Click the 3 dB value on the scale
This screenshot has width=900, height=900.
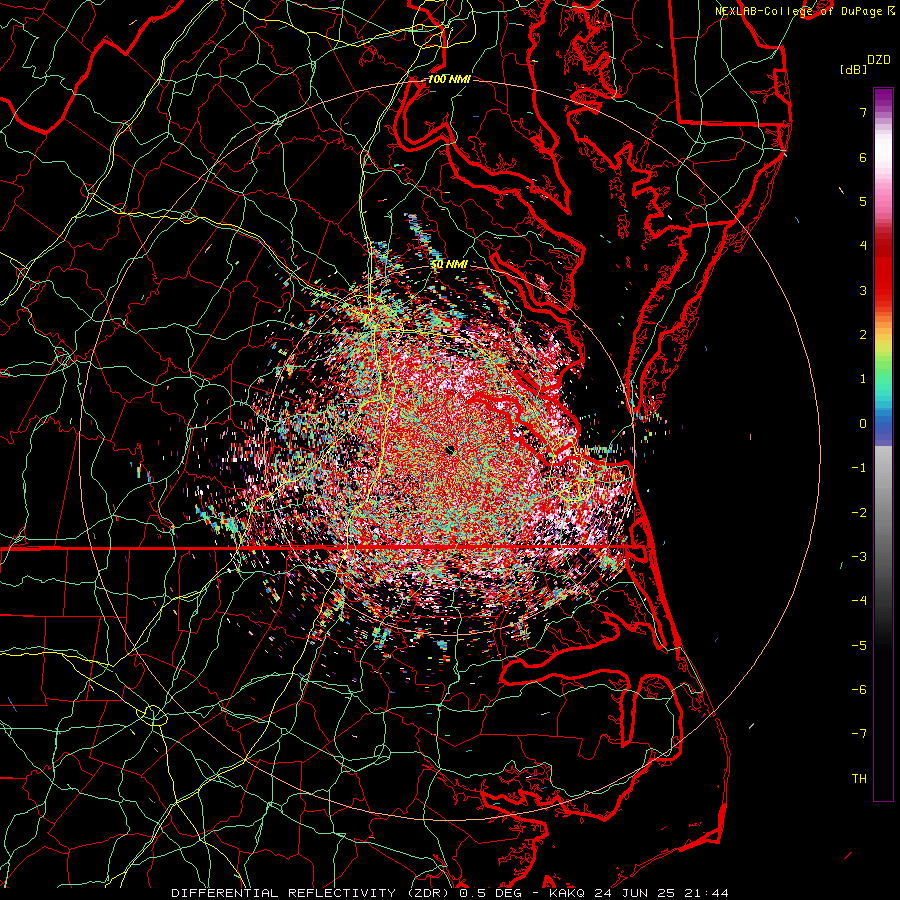(863, 290)
